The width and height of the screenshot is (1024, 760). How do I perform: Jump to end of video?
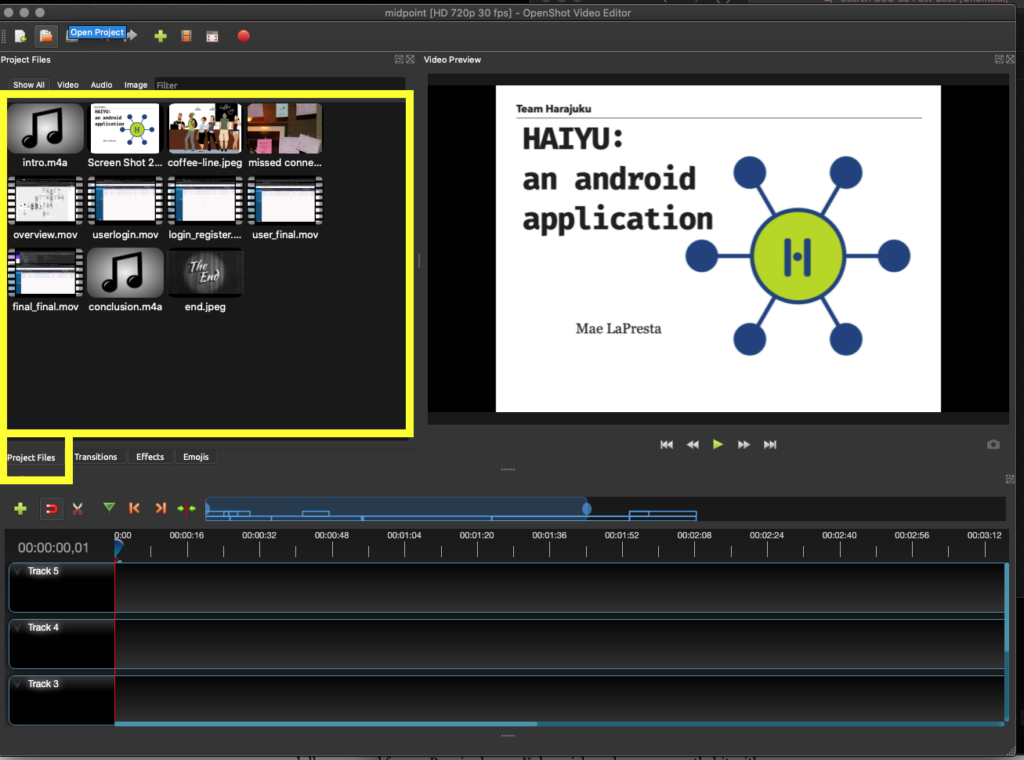(x=770, y=445)
